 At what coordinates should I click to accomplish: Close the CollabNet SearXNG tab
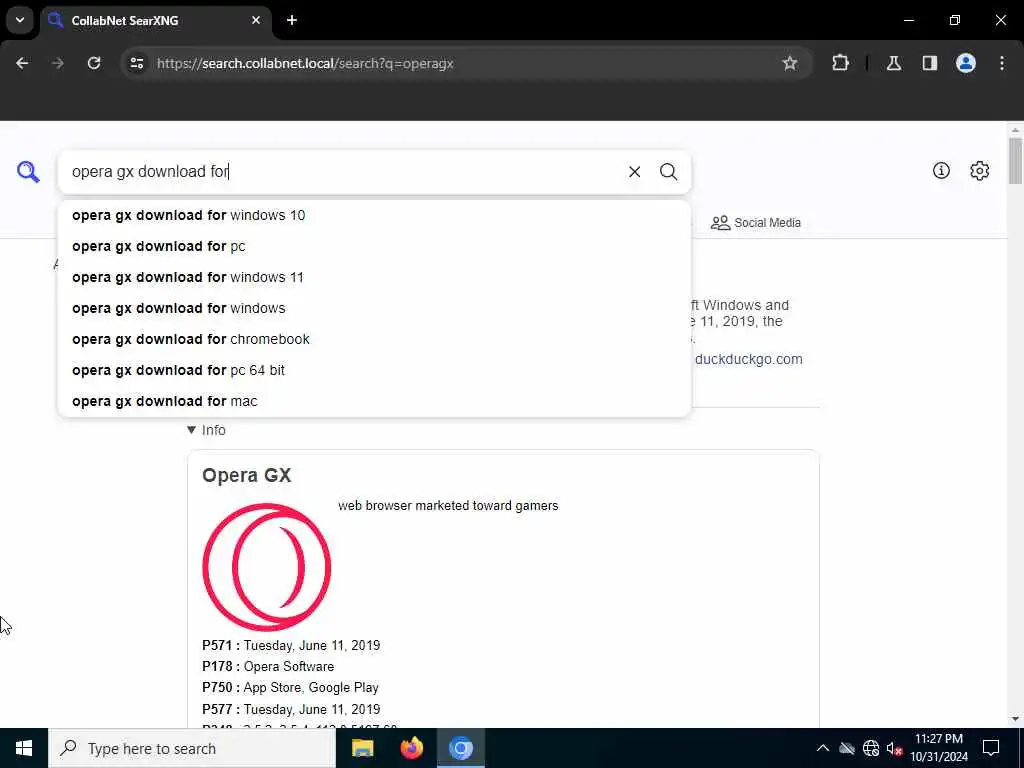pyautogui.click(x=256, y=20)
